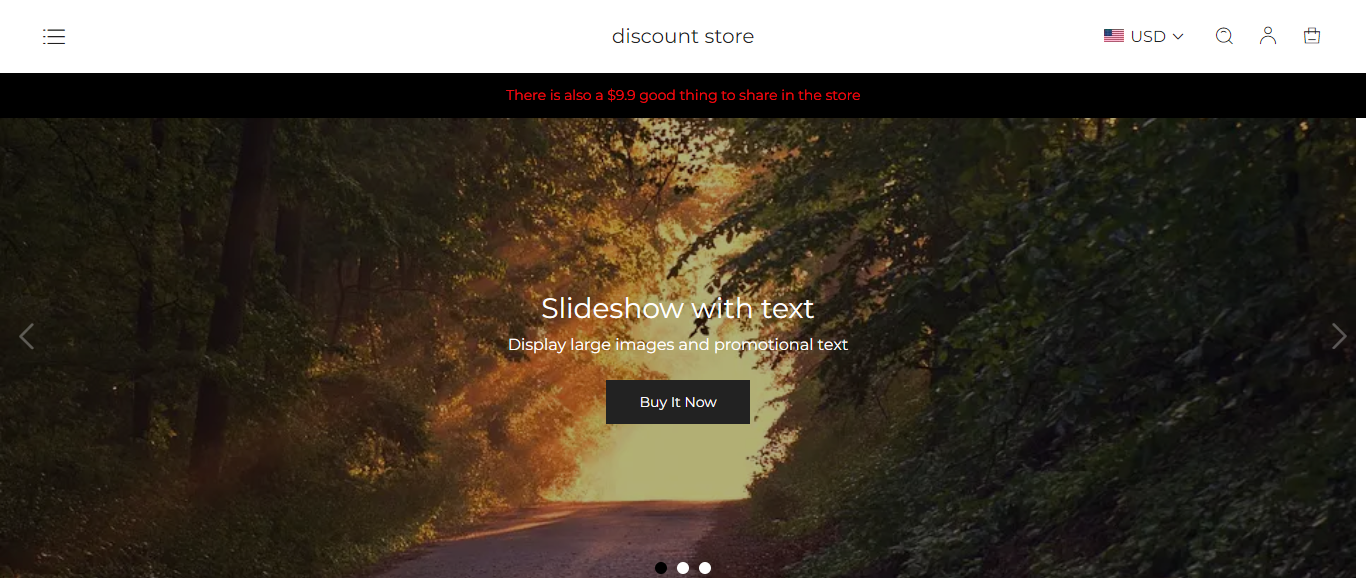The width and height of the screenshot is (1366, 578).
Task: Open the hamburger navigation menu
Action: 54,37
